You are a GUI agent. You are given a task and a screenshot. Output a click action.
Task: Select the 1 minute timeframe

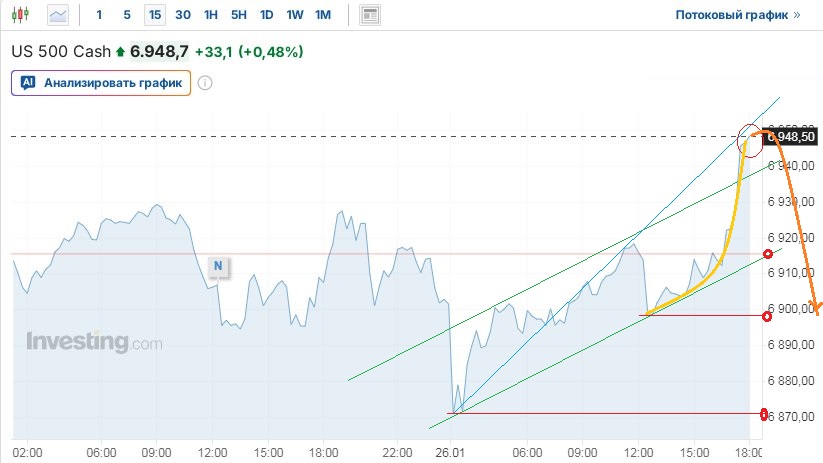coord(98,15)
